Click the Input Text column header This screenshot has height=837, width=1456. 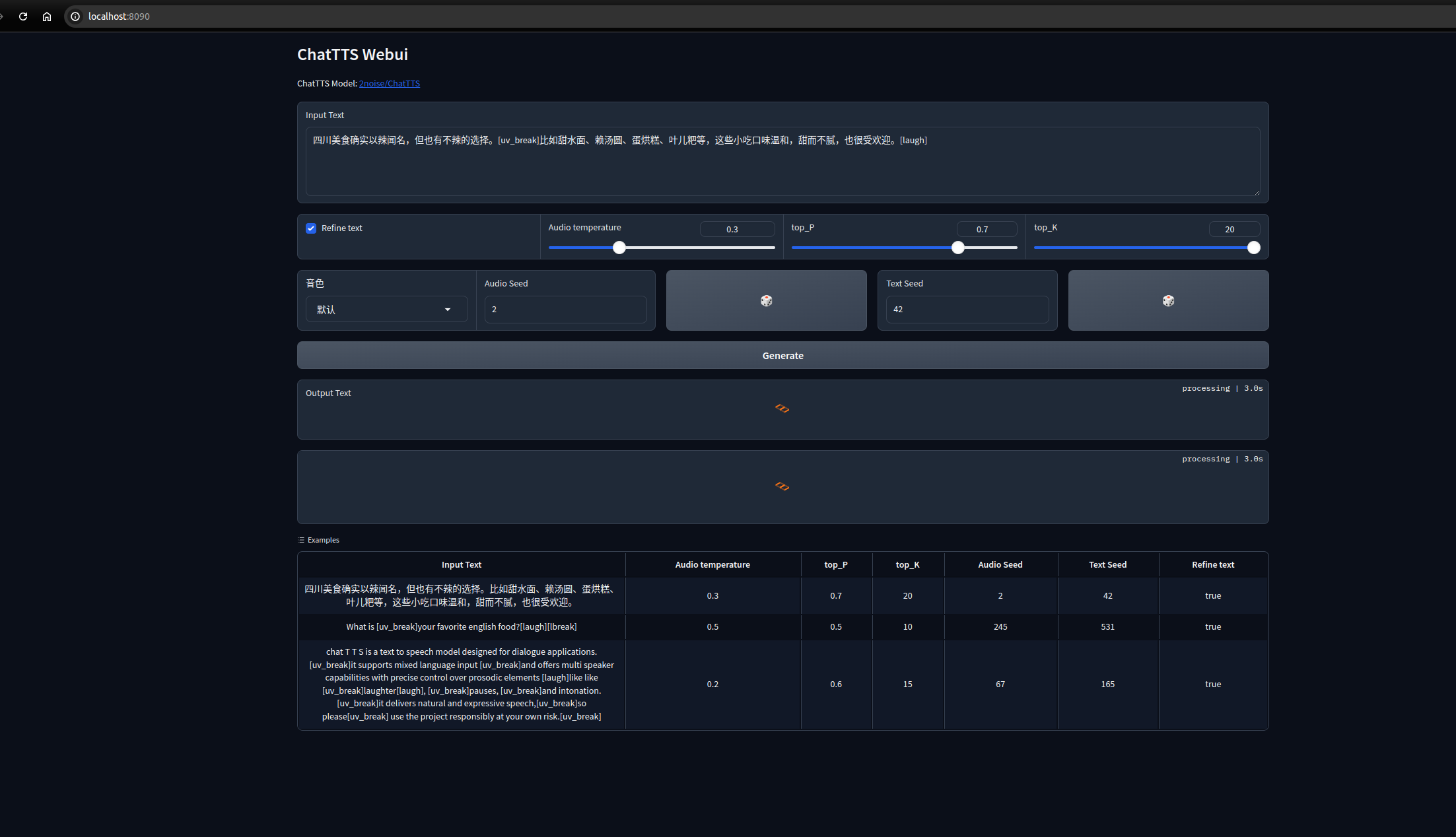[462, 565]
